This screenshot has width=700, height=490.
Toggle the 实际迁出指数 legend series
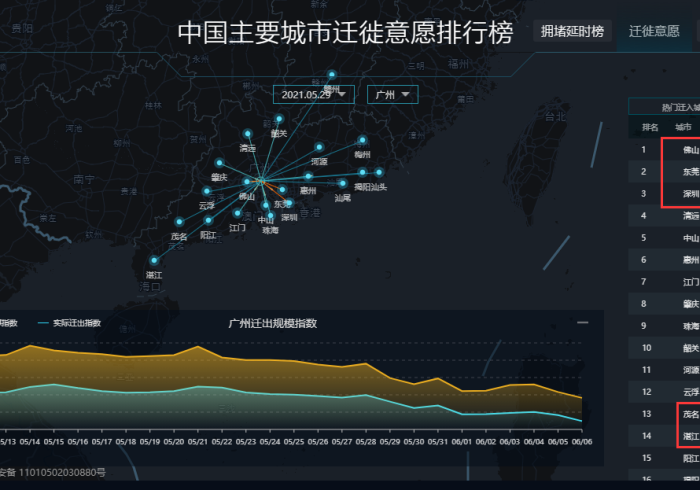(70, 323)
